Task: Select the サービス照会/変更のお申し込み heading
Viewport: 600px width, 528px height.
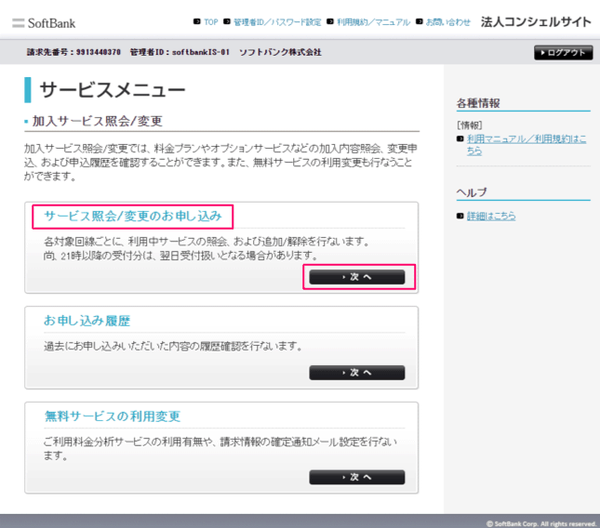Action: pyautogui.click(x=133, y=216)
